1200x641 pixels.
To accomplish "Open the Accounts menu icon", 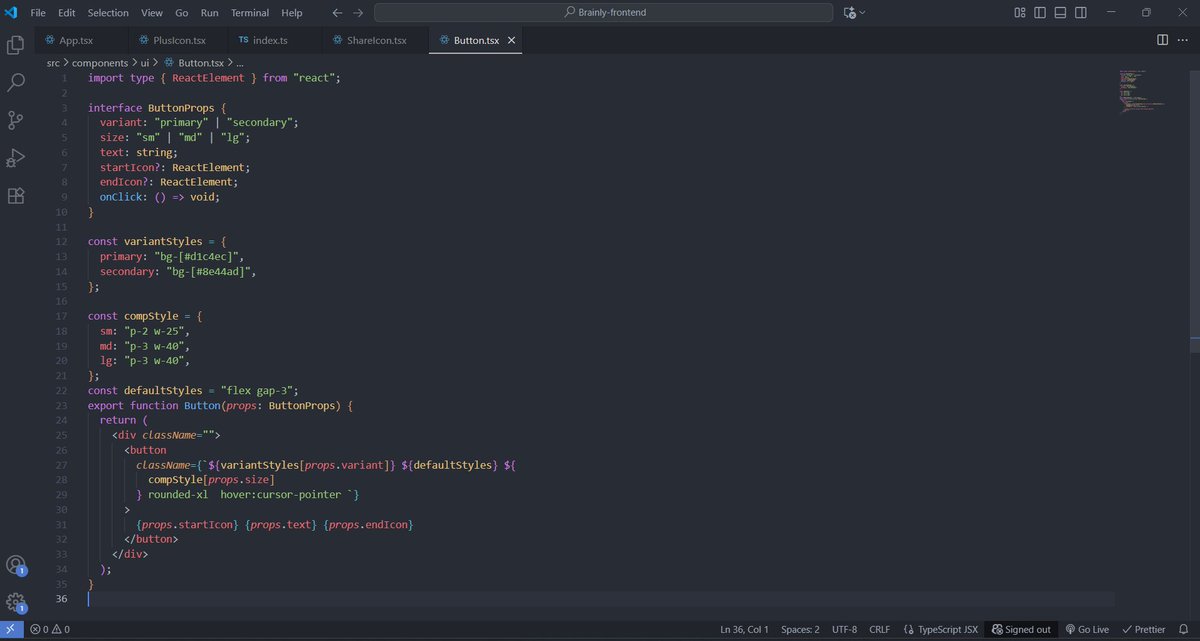I will pyautogui.click(x=16, y=566).
